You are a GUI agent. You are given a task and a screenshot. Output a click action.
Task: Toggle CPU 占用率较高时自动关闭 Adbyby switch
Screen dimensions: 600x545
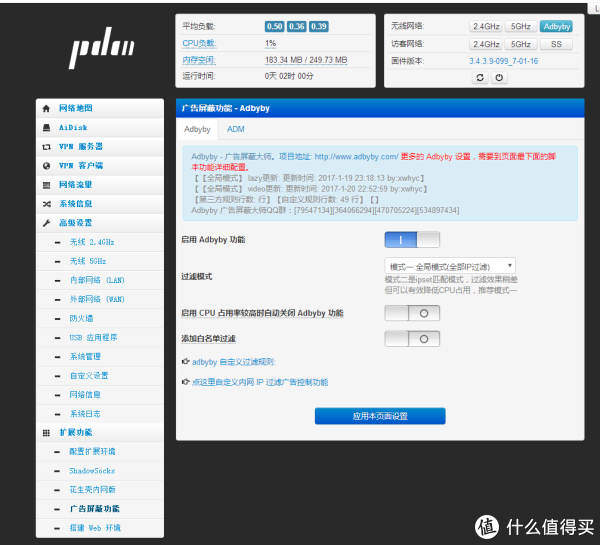click(412, 313)
